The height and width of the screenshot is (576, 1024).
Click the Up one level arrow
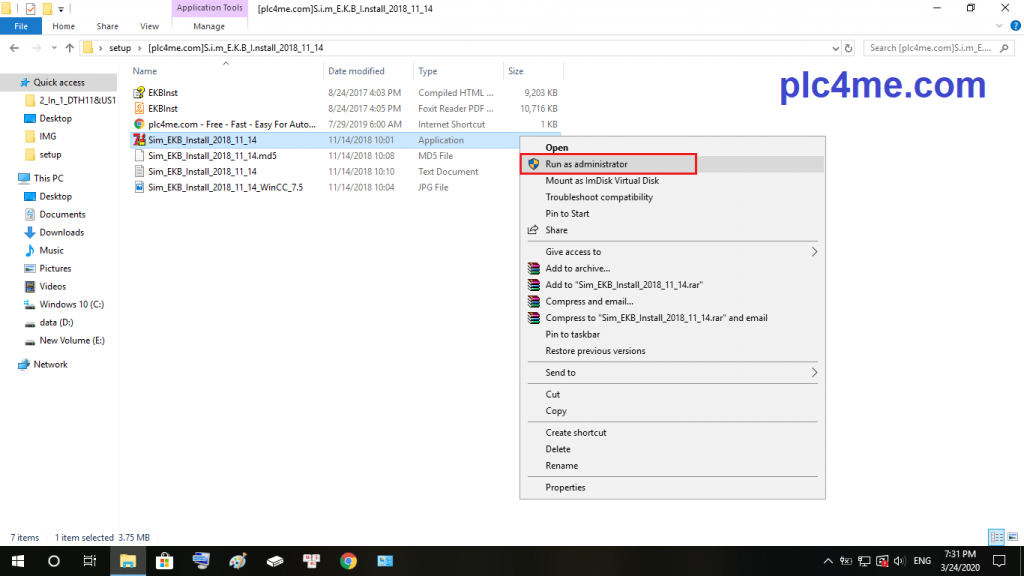(69, 48)
